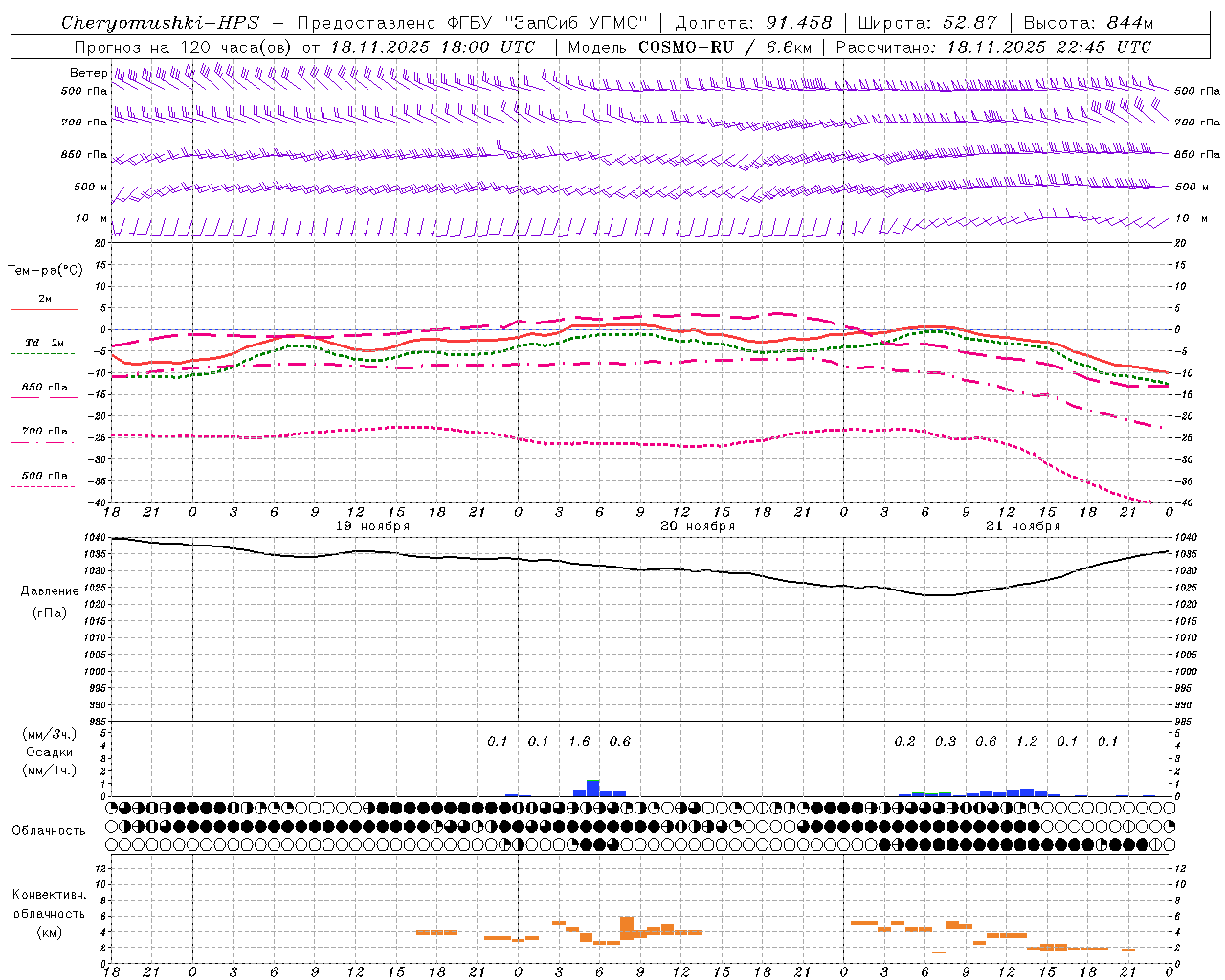Viewport: 1225px width, 980px height.
Task: Click the 'Облачность' cloud cover label
Action: tap(49, 830)
